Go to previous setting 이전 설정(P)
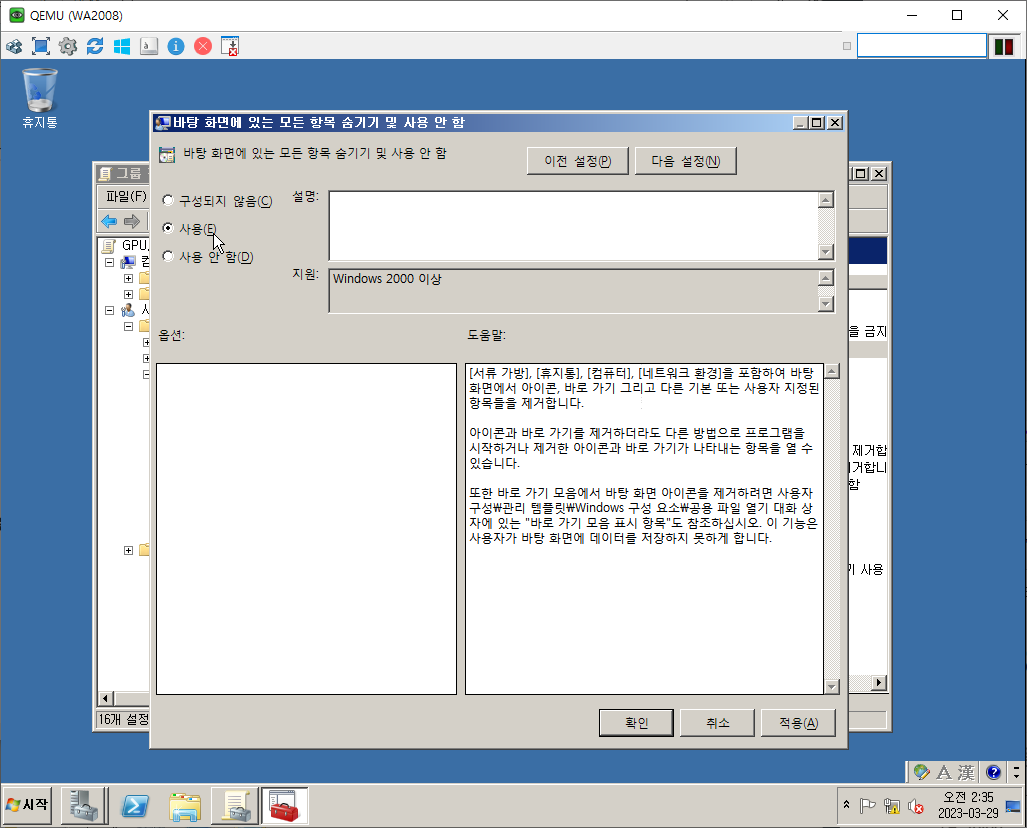1027x828 pixels. (577, 160)
